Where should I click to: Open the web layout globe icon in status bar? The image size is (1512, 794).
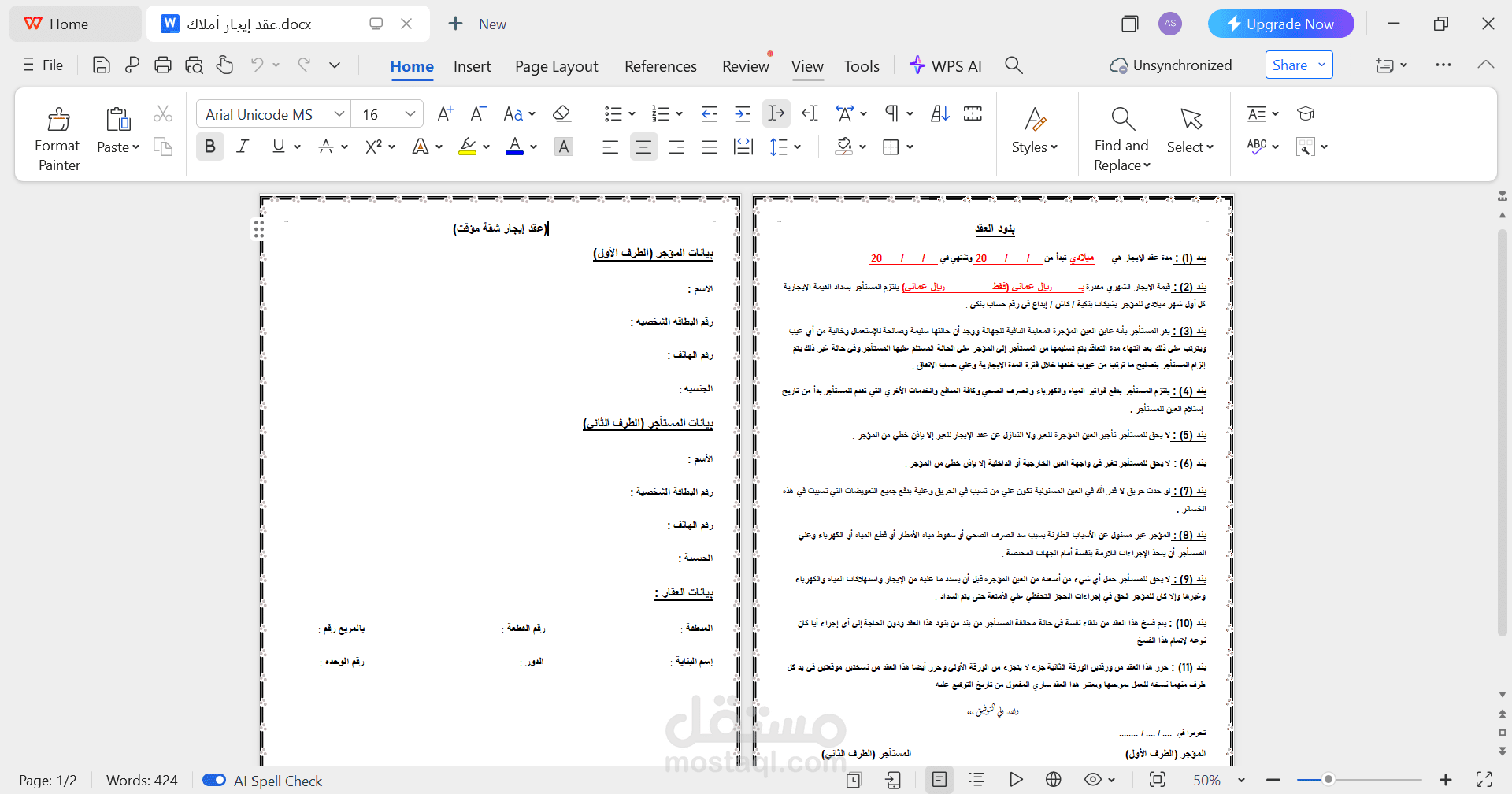click(1054, 780)
